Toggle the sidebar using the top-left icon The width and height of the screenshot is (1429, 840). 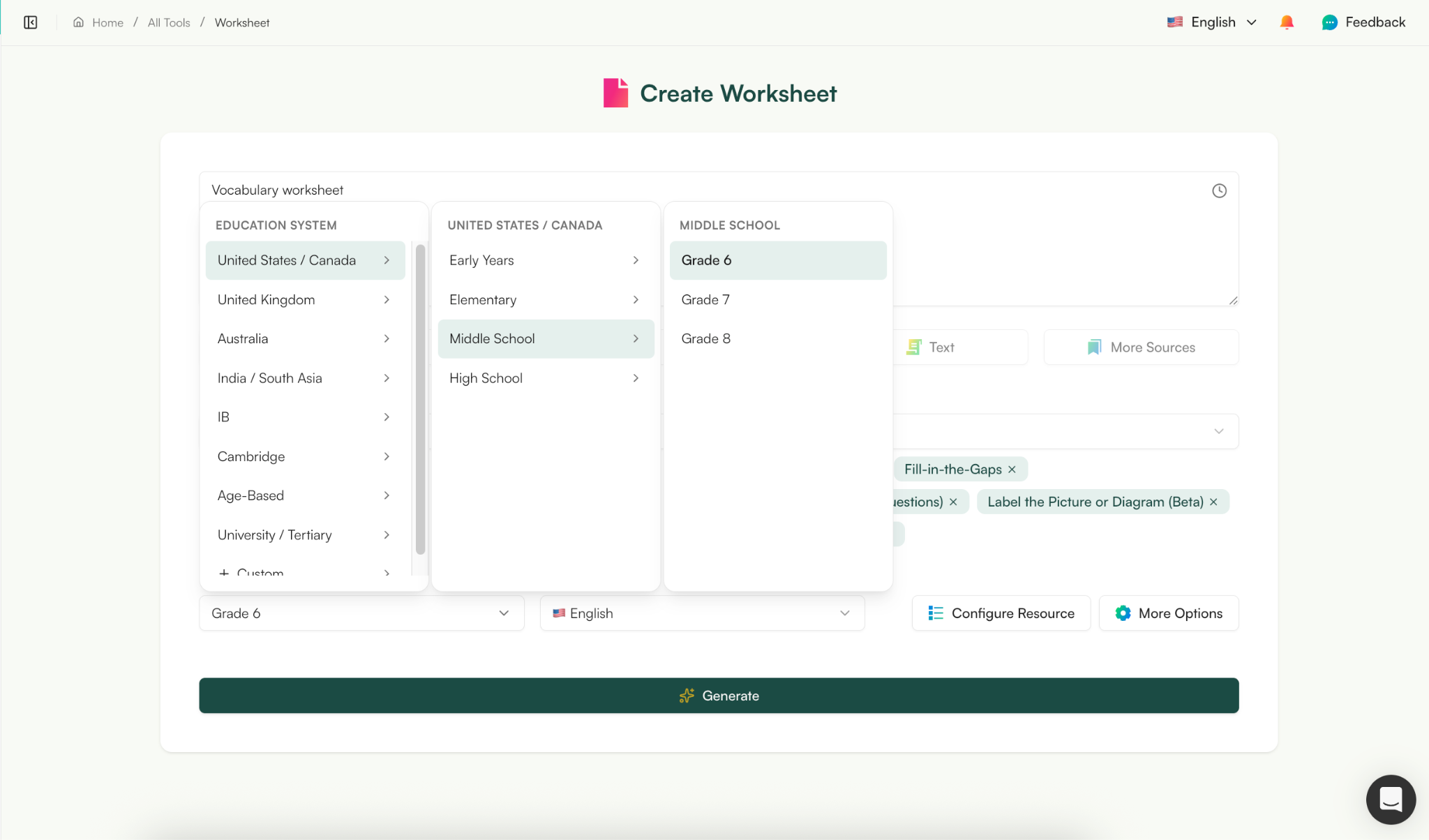click(30, 22)
